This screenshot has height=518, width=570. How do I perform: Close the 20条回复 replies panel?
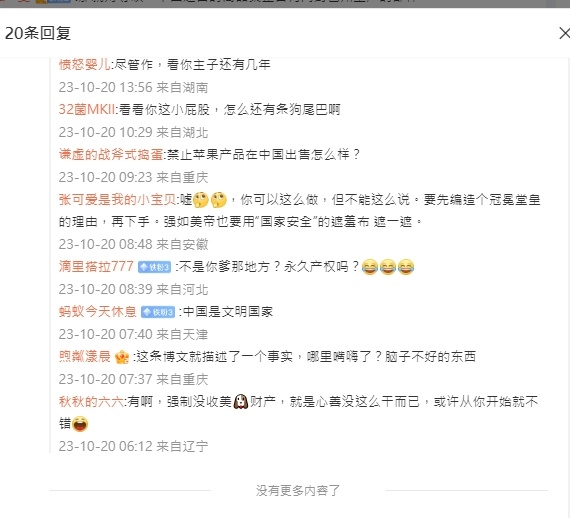tap(565, 33)
